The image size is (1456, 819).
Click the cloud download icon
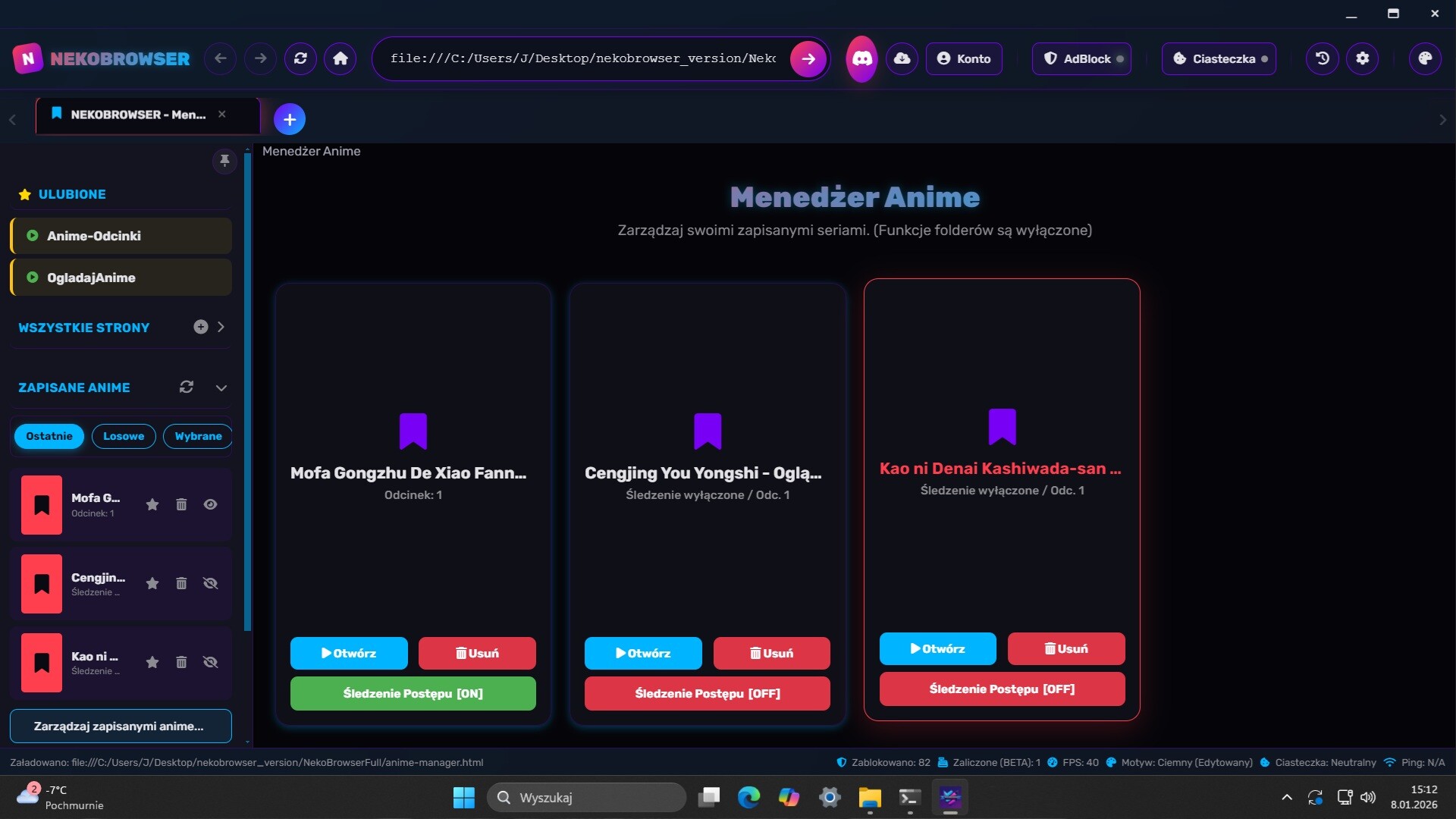click(x=901, y=58)
